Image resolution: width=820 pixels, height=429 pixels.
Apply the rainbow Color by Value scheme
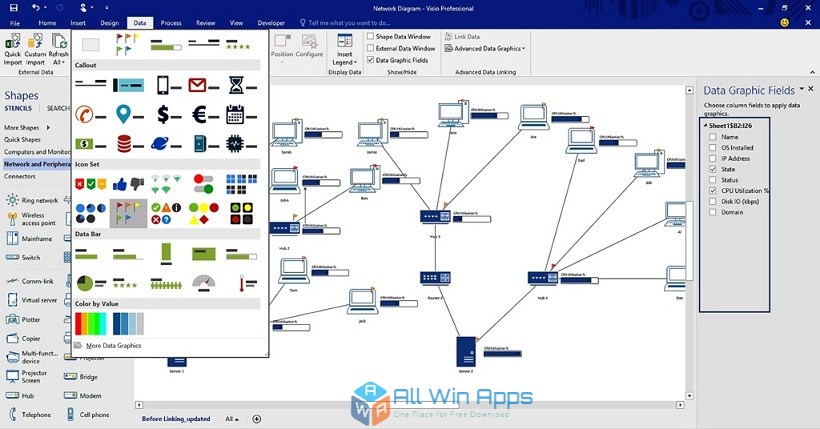pos(90,323)
